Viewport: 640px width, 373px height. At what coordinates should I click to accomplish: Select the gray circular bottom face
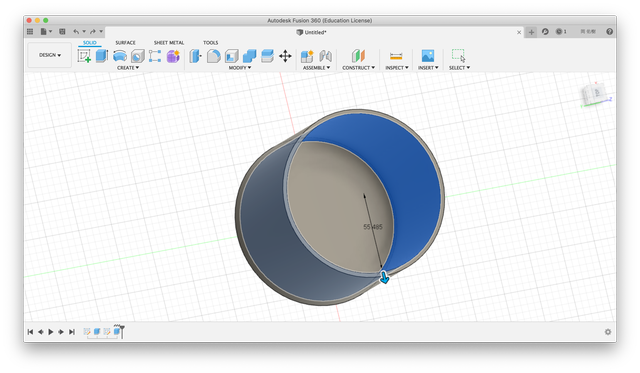tap(335, 204)
